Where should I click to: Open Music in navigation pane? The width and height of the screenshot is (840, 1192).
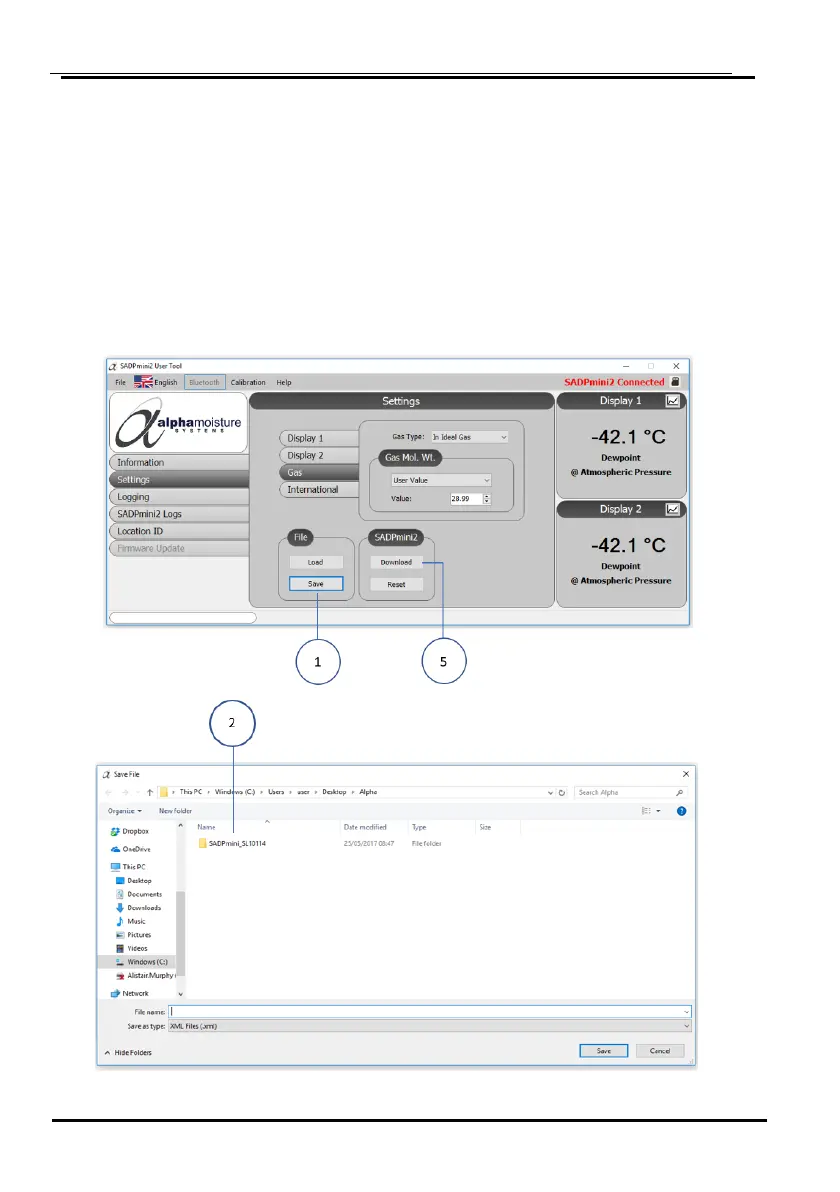click(131, 921)
